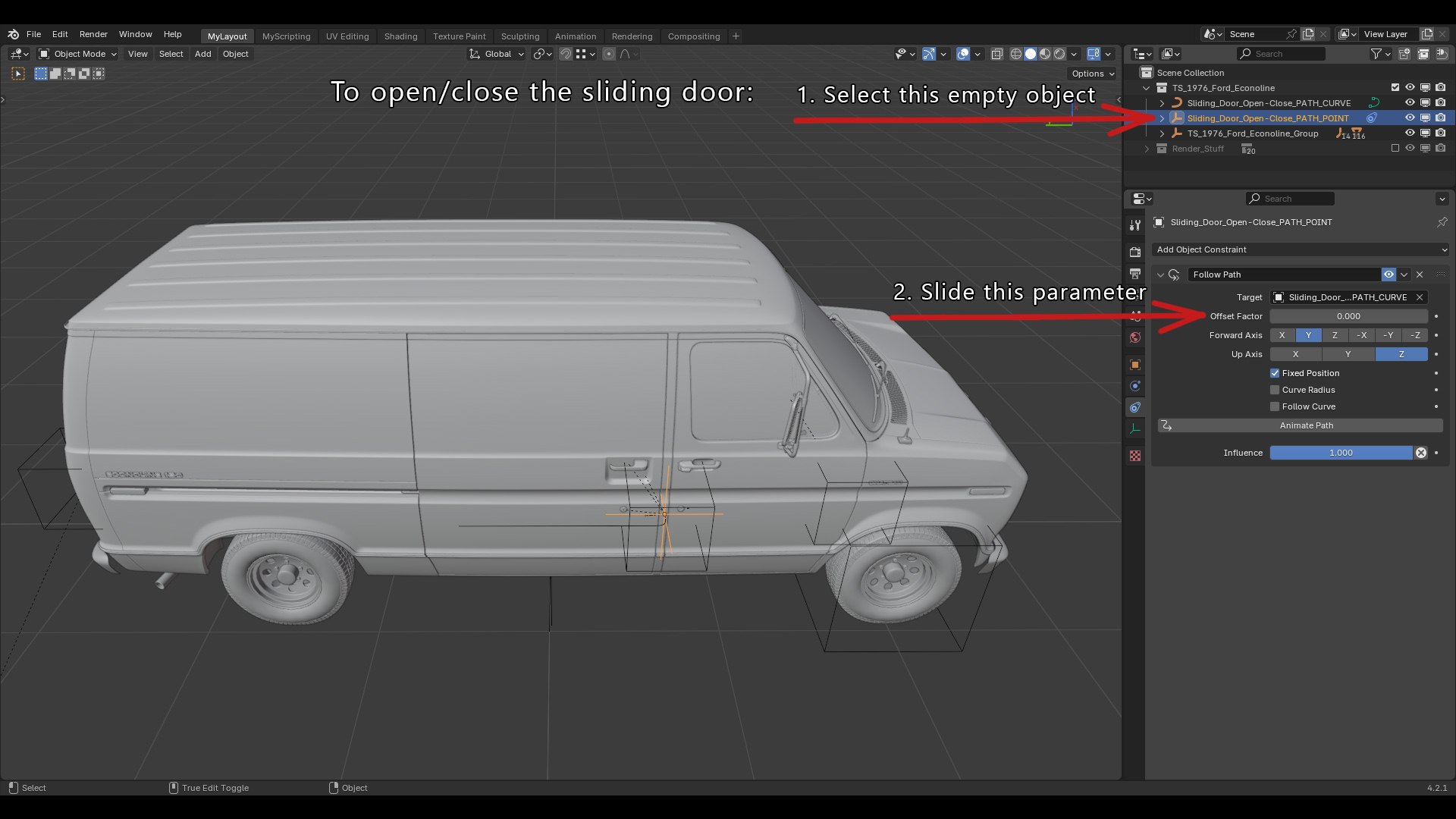
Task: Select the Extend selection mode icon
Action: pyautogui.click(x=55, y=74)
